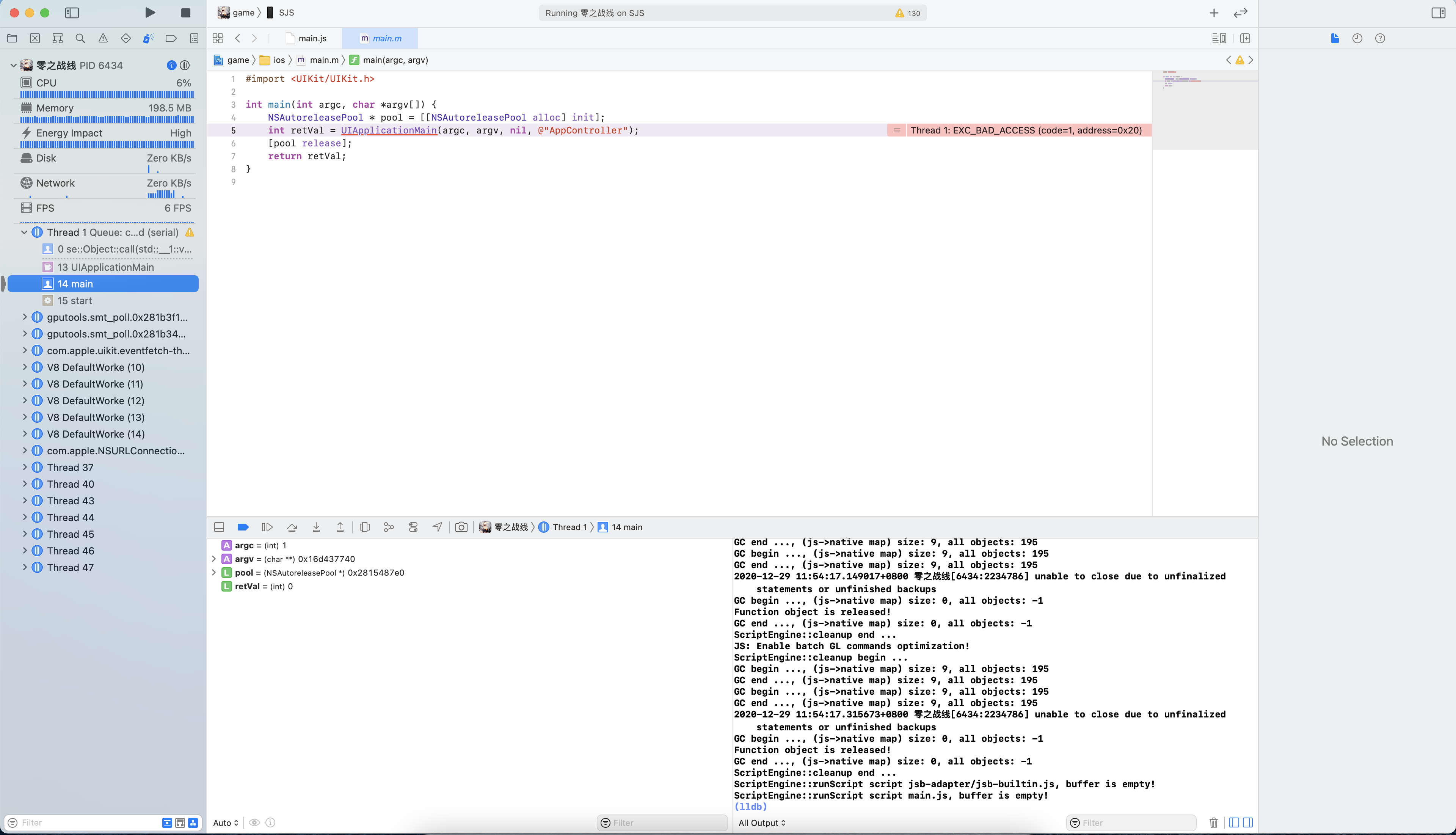Select the main.m editor tab
This screenshot has width=1456, height=835.
coord(386,38)
